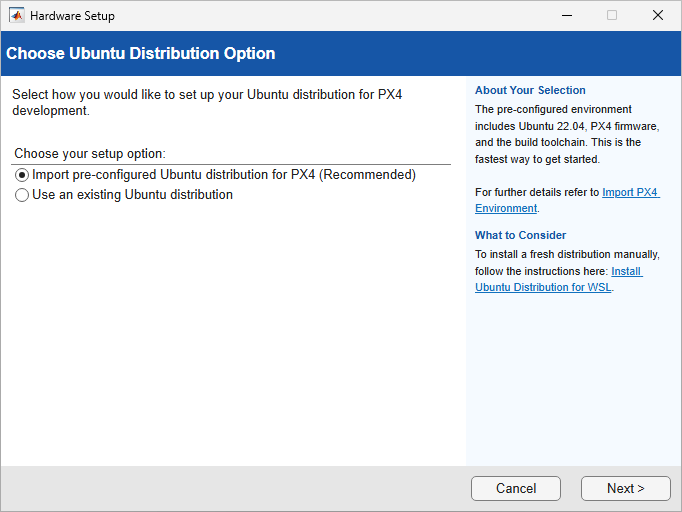Click the What to Consider heading

521,235
